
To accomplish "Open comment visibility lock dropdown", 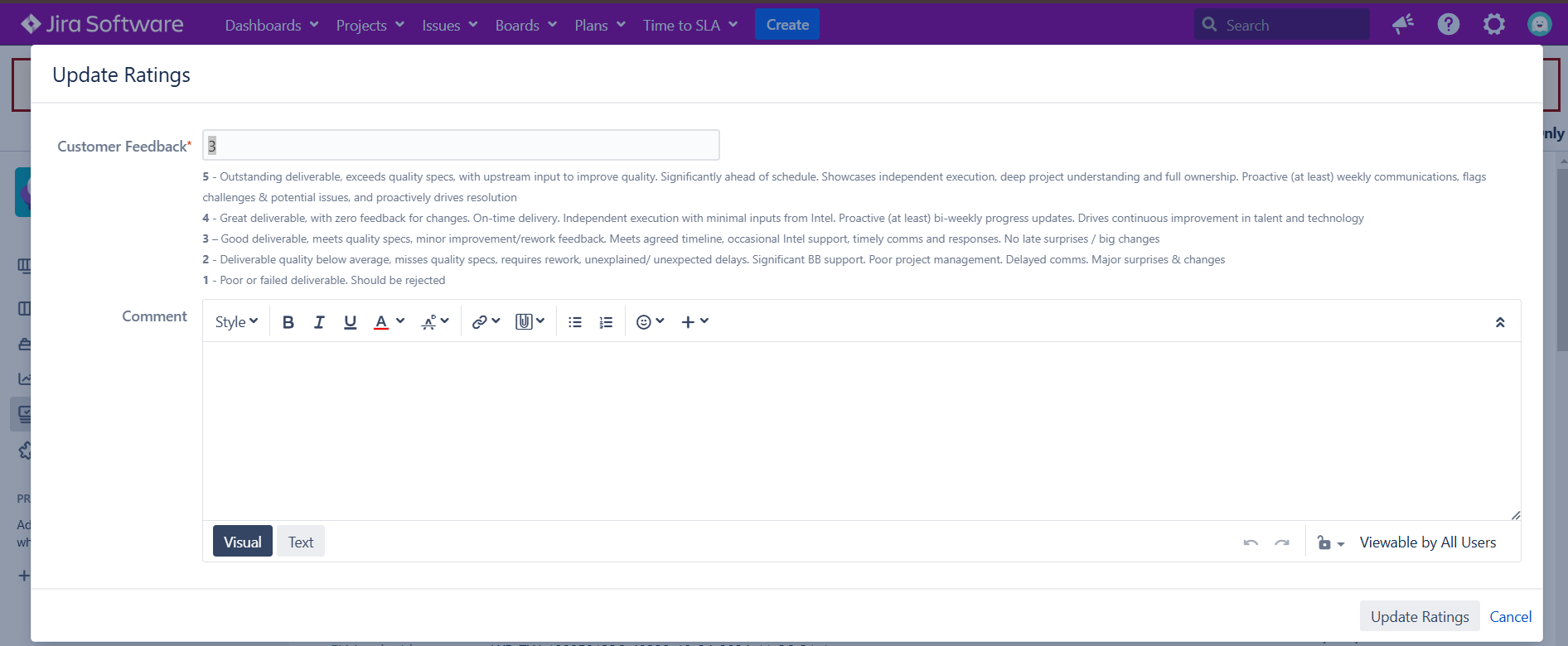I will [x=1330, y=543].
